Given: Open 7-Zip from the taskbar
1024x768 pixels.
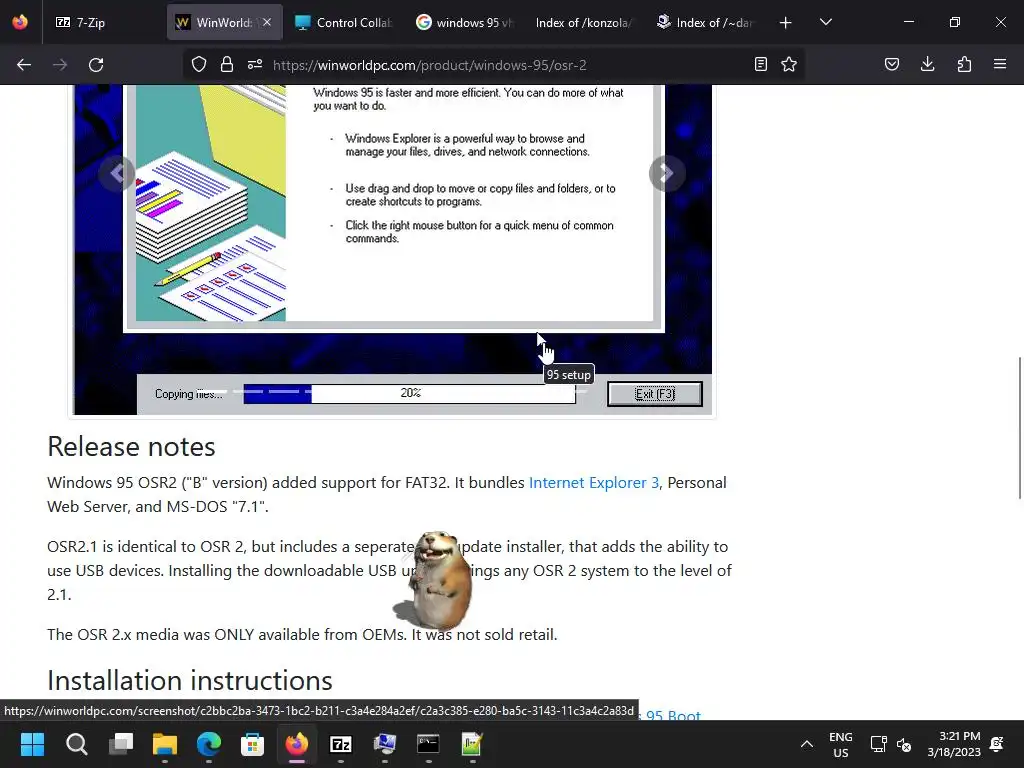Looking at the screenshot, I should pyautogui.click(x=341, y=744).
